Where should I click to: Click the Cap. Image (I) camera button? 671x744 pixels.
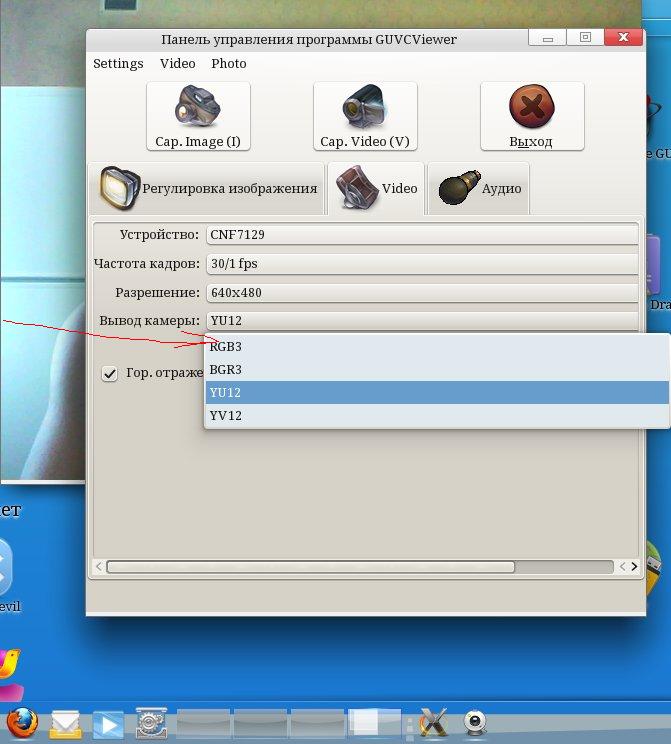(198, 116)
